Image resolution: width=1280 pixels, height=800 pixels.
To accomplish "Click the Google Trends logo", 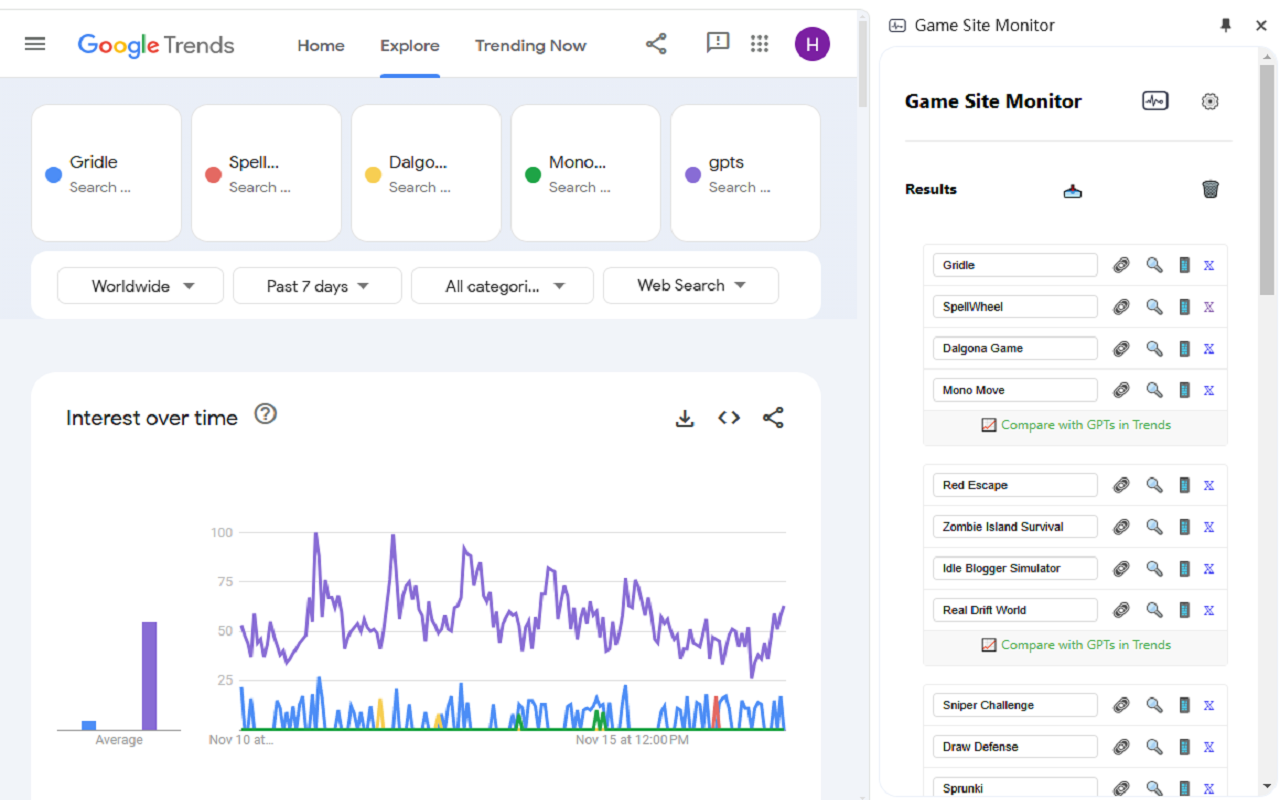I will [156, 45].
